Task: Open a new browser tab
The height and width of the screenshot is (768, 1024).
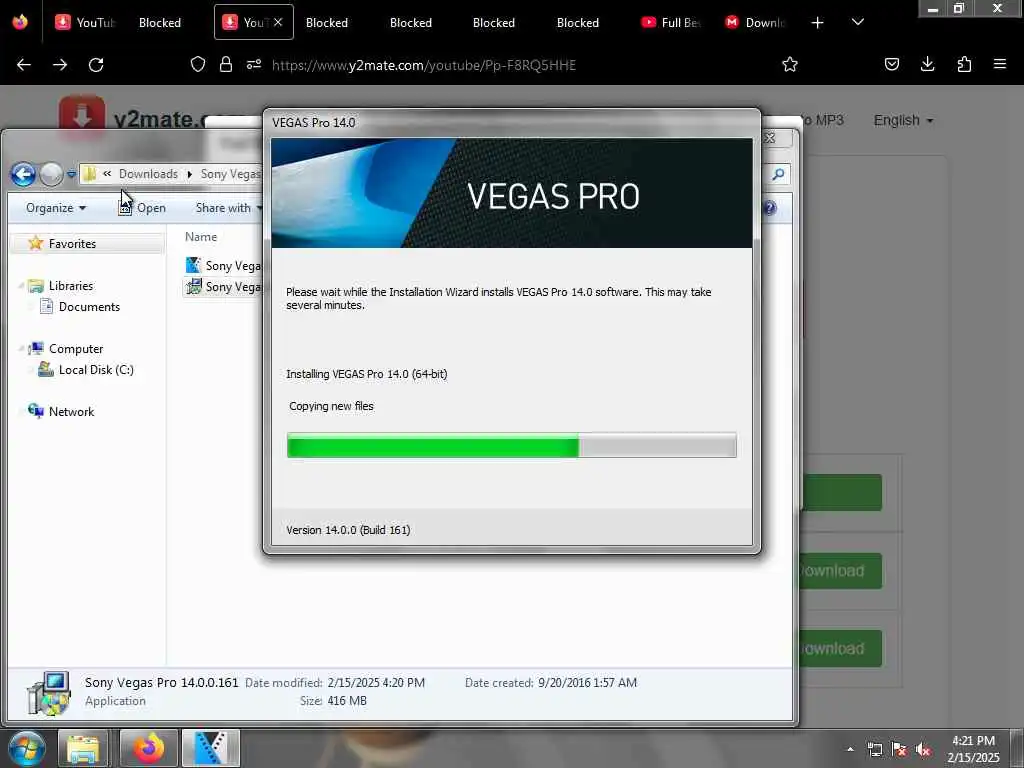Action: (817, 23)
